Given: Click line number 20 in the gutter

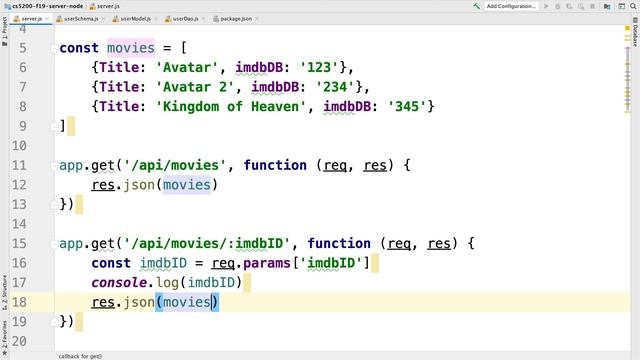Looking at the screenshot, I should pos(19,342).
